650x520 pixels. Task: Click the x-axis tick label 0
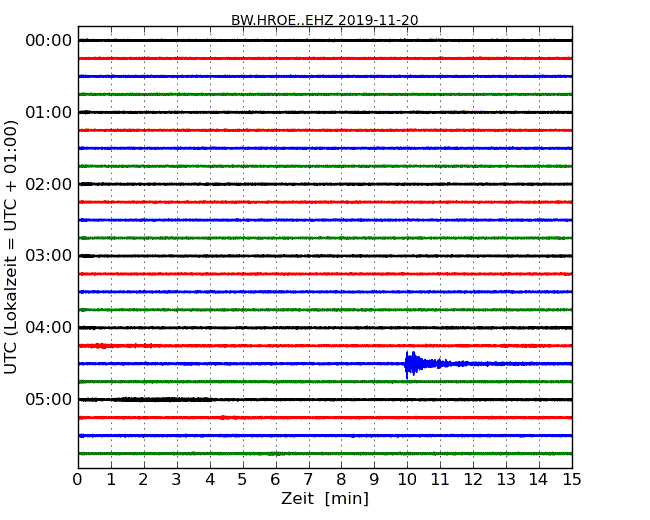coord(78,480)
